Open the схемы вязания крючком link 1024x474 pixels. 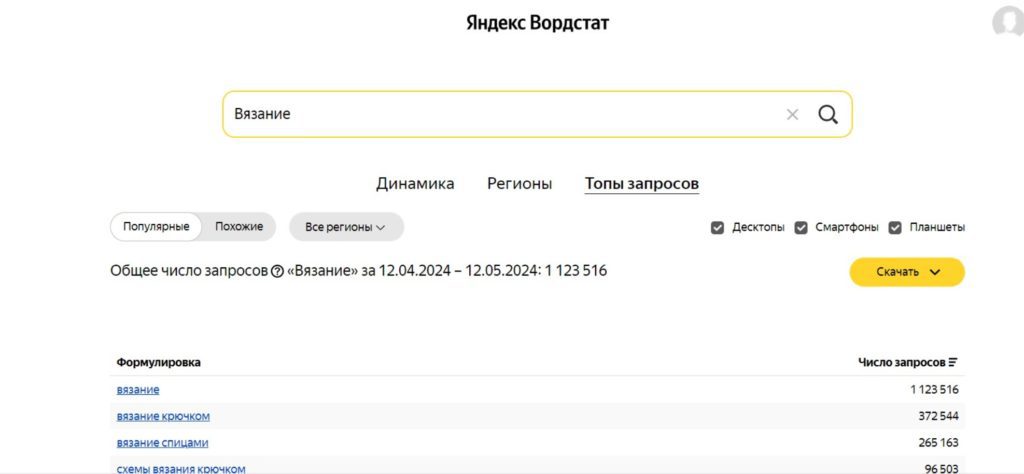point(181,468)
